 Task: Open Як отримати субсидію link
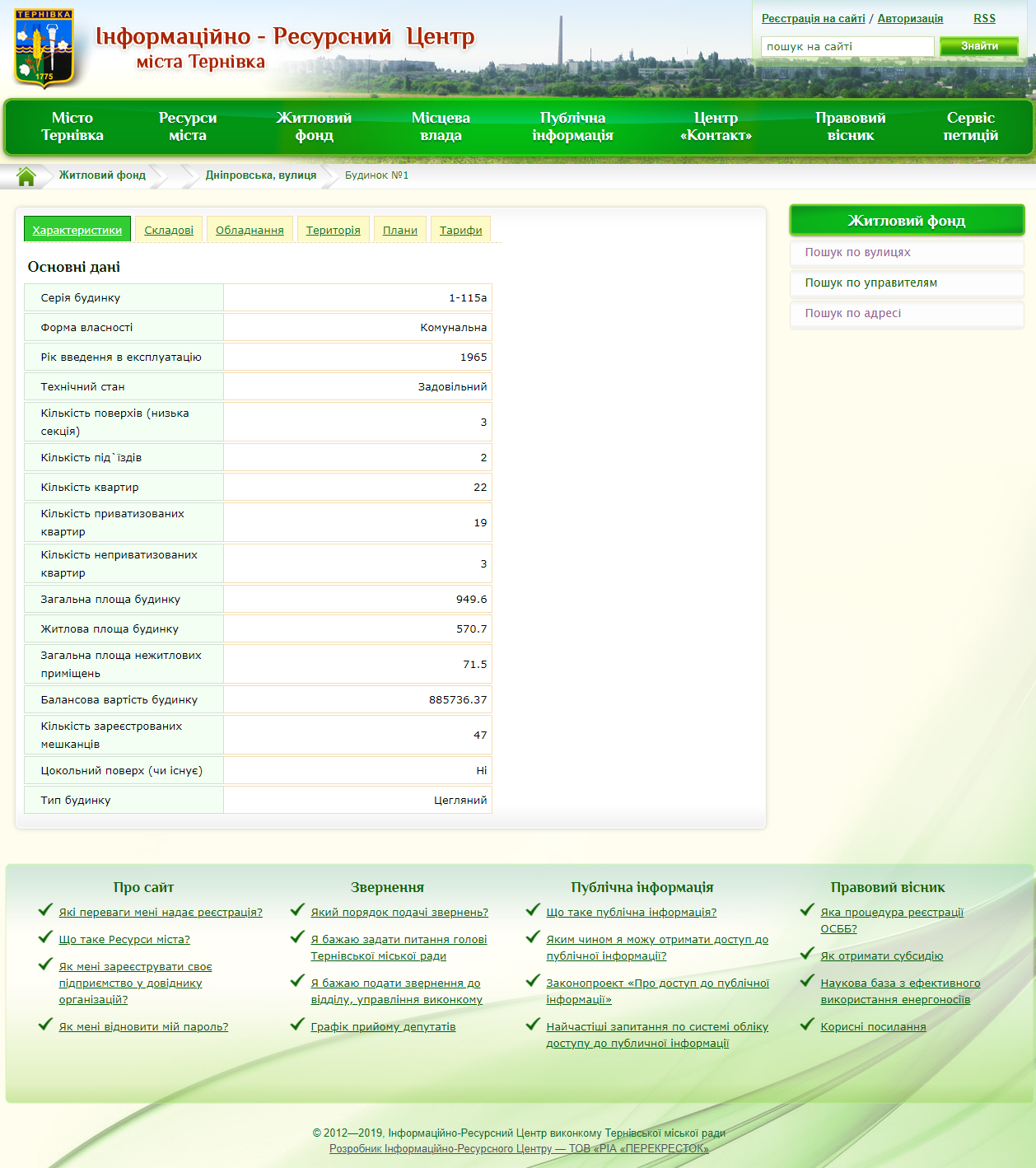tap(882, 956)
